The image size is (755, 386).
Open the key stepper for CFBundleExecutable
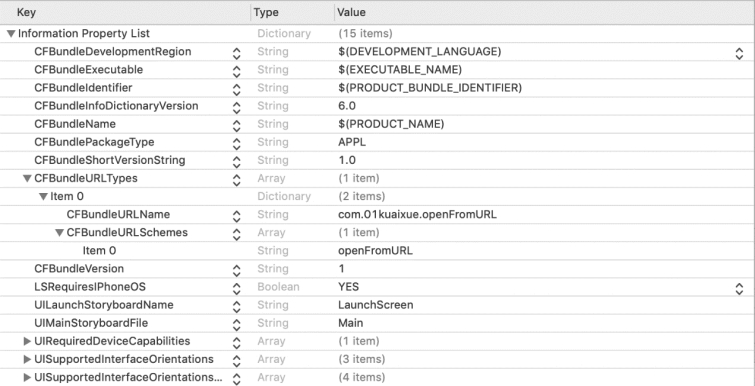pyautogui.click(x=236, y=71)
